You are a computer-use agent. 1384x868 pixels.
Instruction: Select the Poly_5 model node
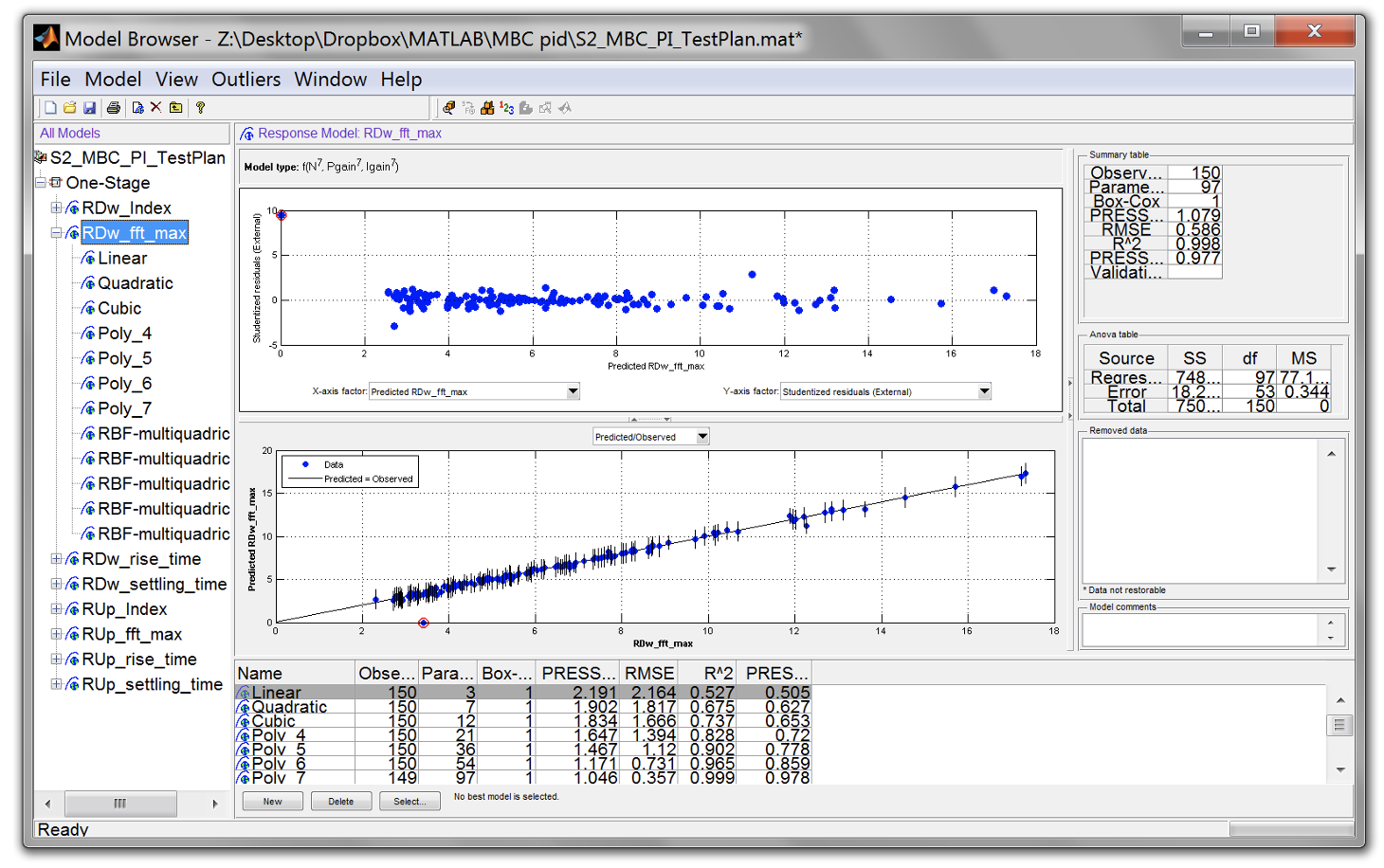tap(124, 358)
